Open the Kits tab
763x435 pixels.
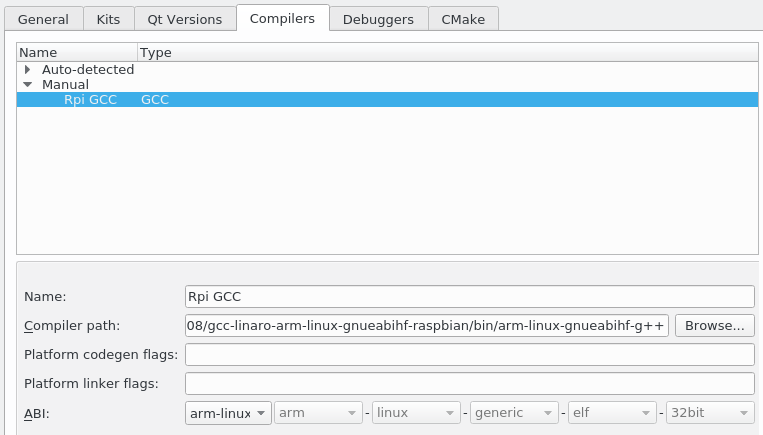108,19
